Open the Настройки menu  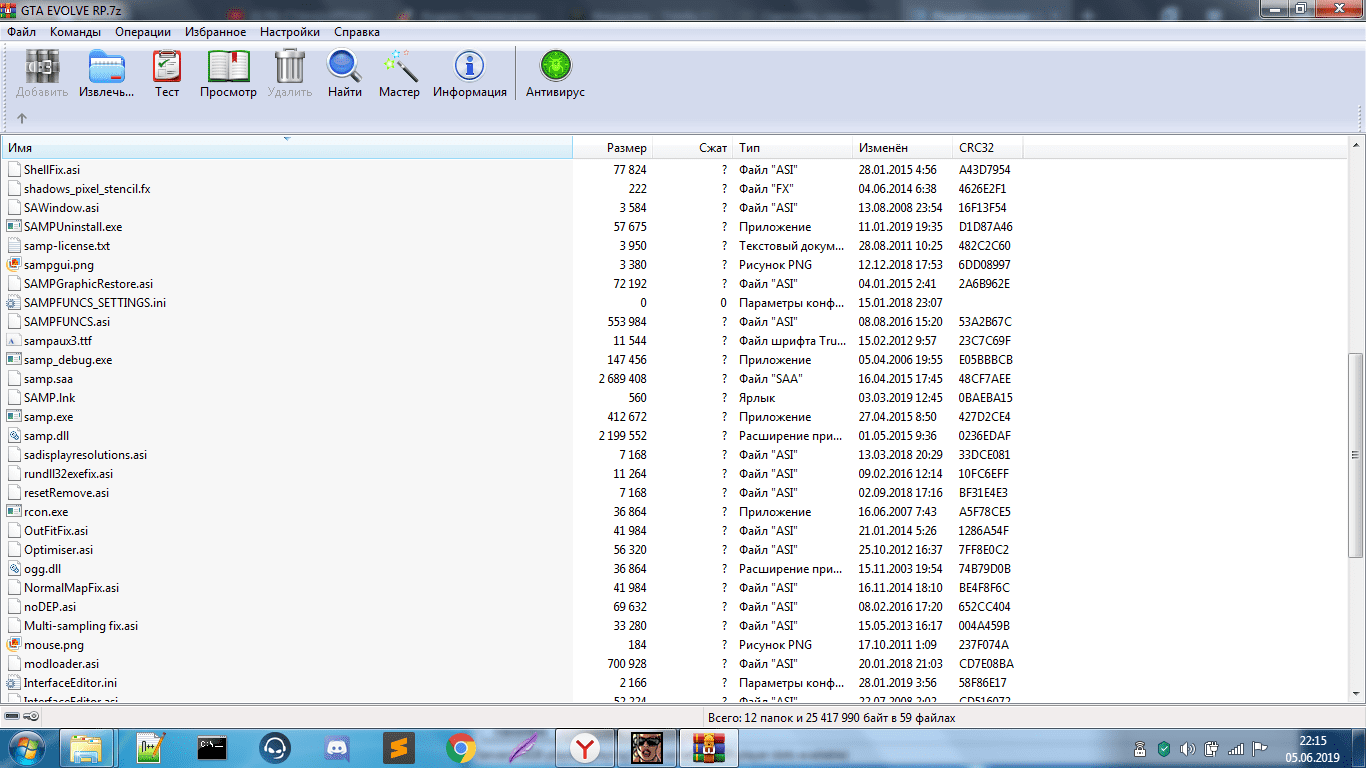289,32
